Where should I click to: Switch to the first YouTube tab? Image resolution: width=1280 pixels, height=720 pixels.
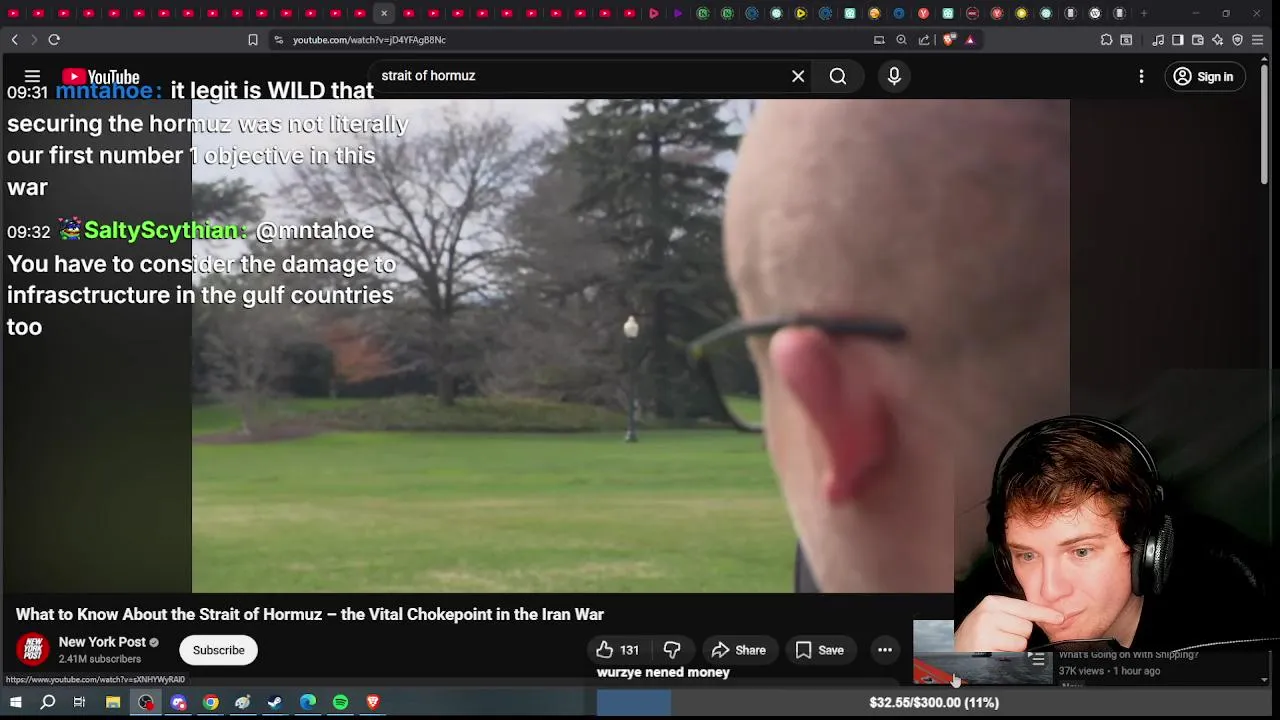pyautogui.click(x=14, y=13)
